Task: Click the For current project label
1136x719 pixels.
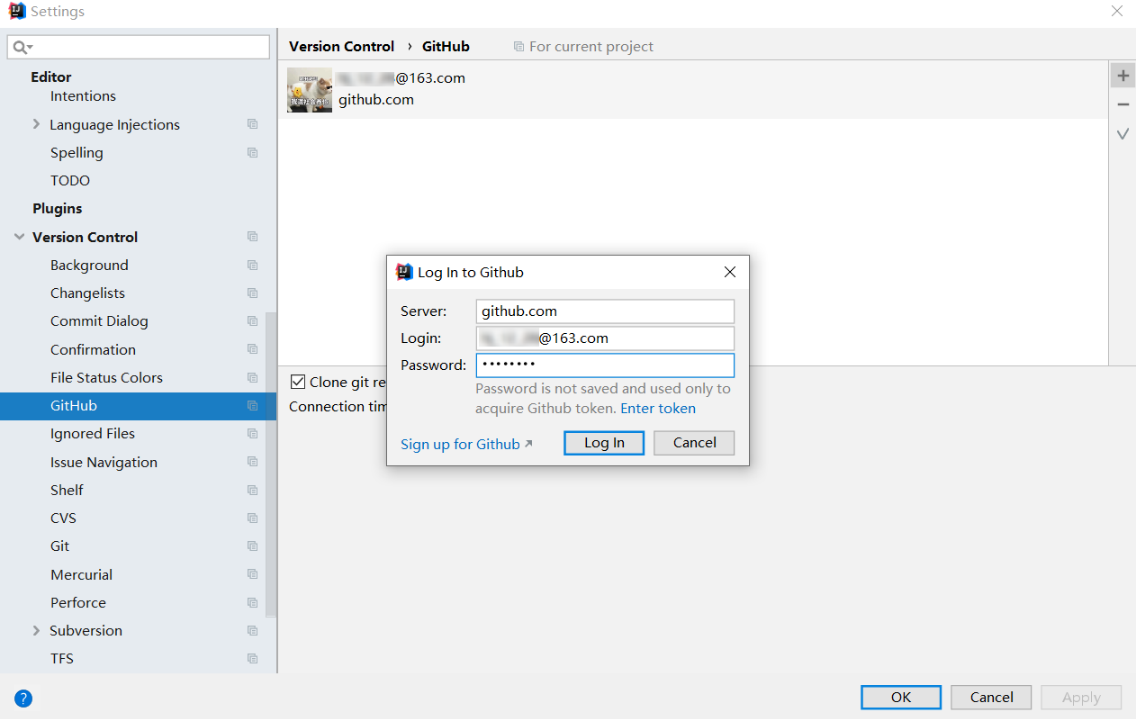Action: click(591, 46)
